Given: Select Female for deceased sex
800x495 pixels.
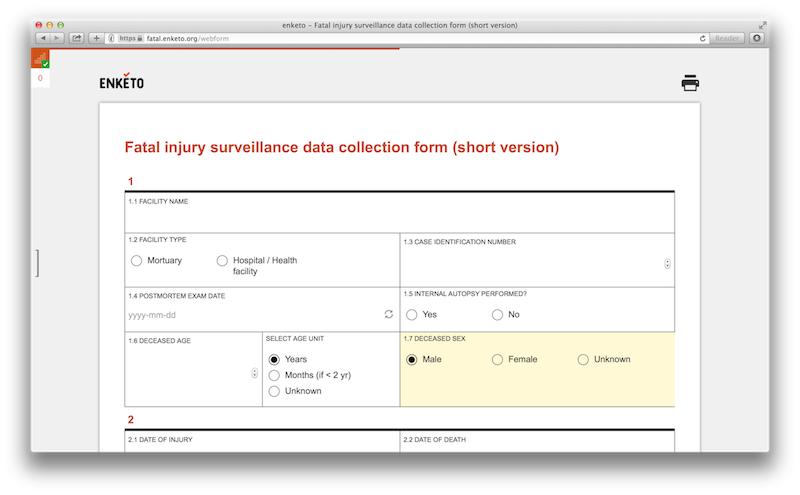Looking at the screenshot, I should click(497, 359).
